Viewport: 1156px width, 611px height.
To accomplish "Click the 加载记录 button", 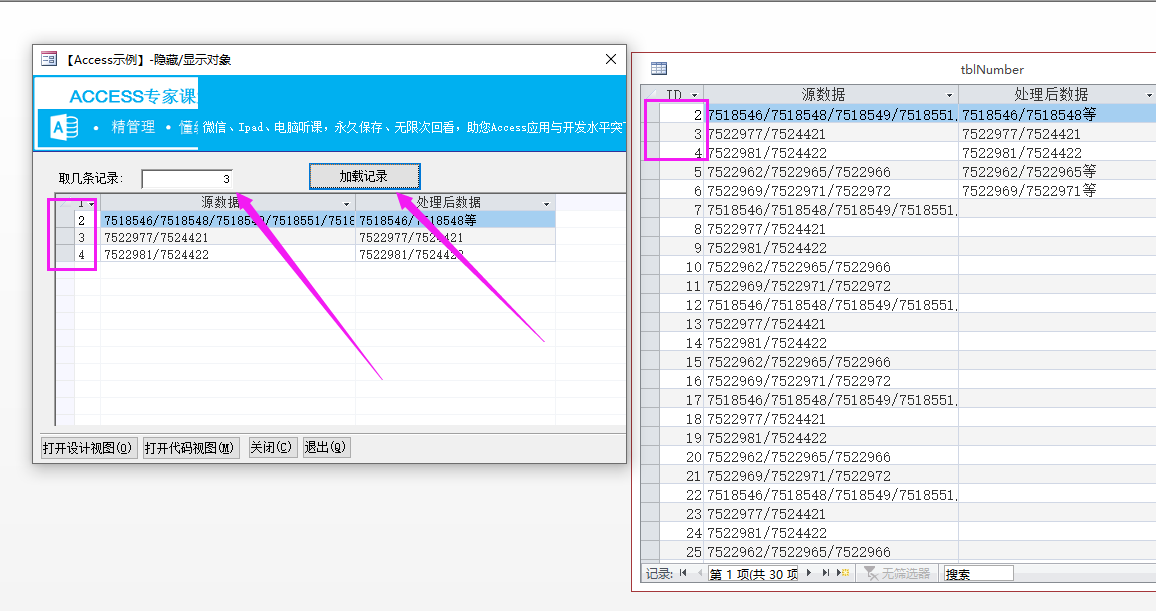I will click(x=364, y=176).
